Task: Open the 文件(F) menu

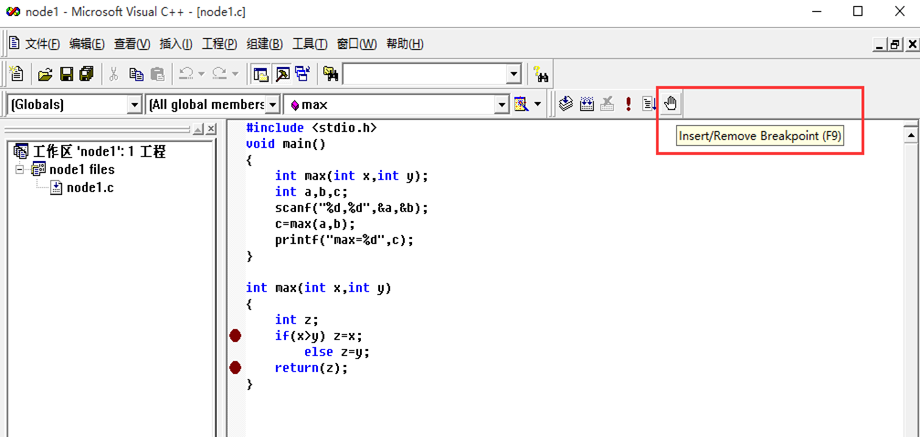Action: 42,45
